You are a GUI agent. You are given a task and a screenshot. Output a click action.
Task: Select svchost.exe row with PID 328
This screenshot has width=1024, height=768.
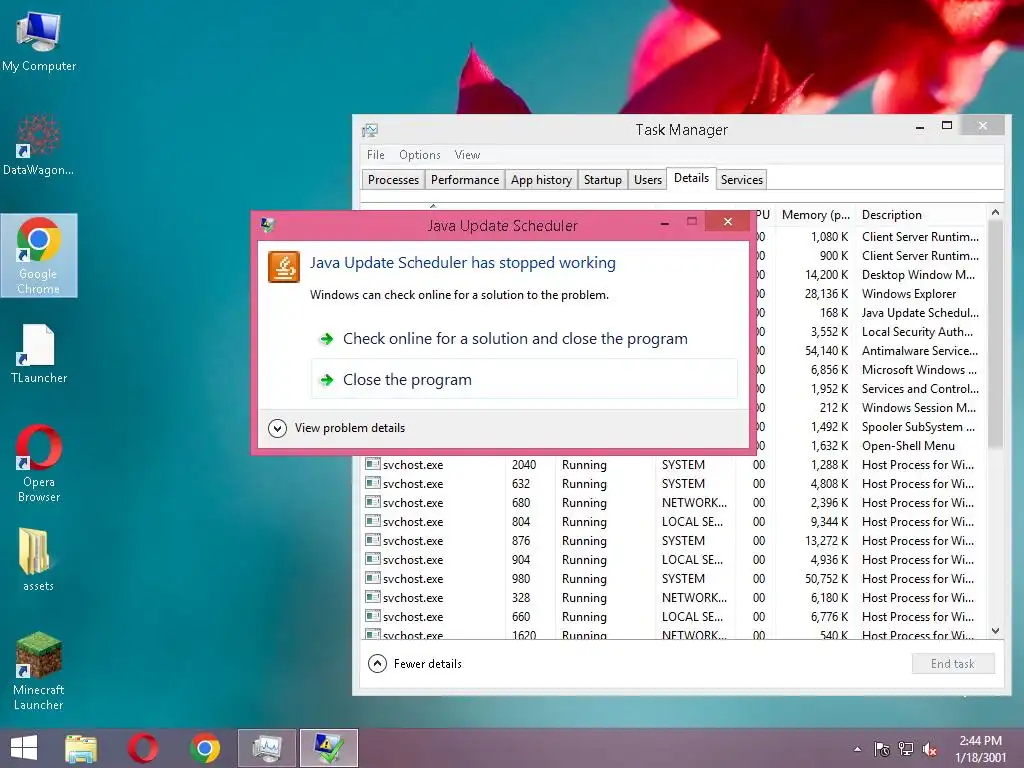click(675, 598)
